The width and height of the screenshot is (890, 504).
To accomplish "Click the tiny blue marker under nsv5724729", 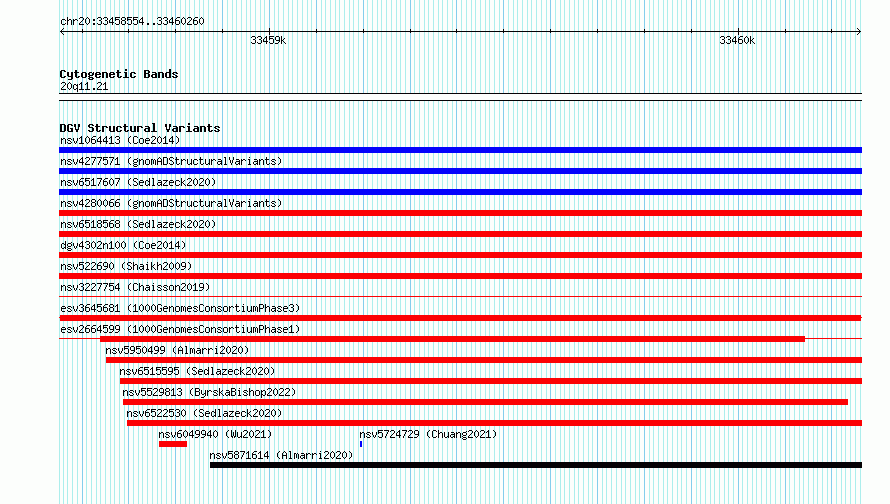I will [x=361, y=444].
